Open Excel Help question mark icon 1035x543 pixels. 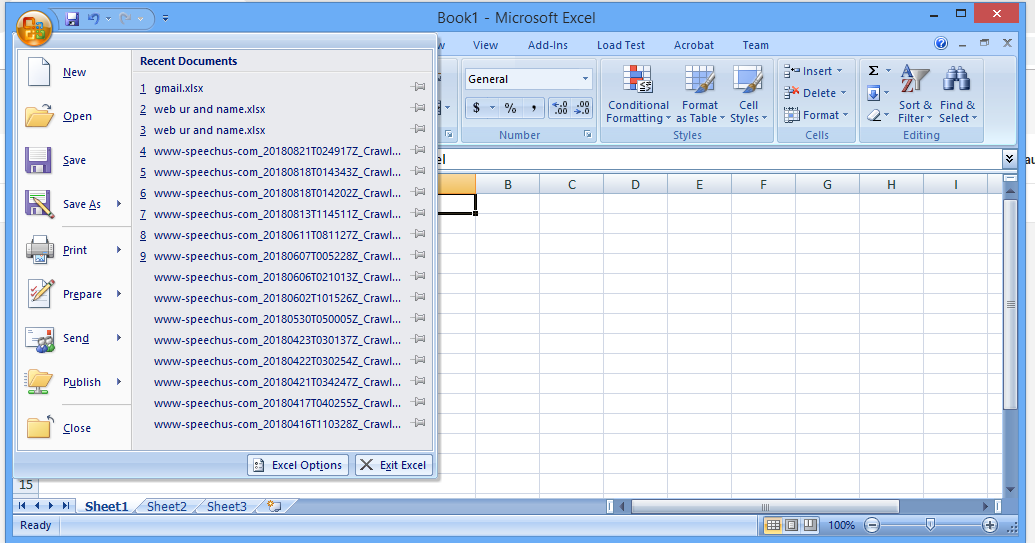click(x=941, y=44)
